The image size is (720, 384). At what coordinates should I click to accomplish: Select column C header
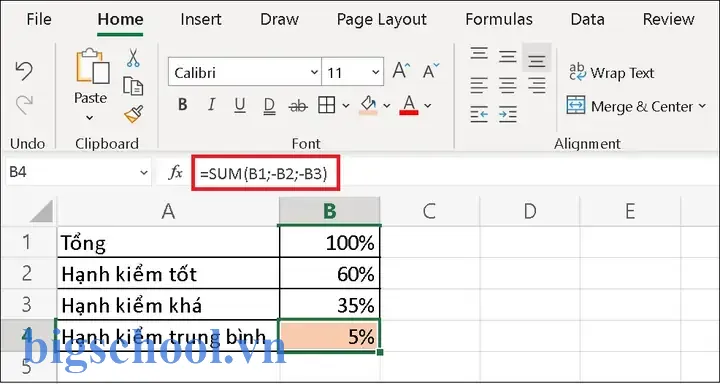tap(429, 211)
